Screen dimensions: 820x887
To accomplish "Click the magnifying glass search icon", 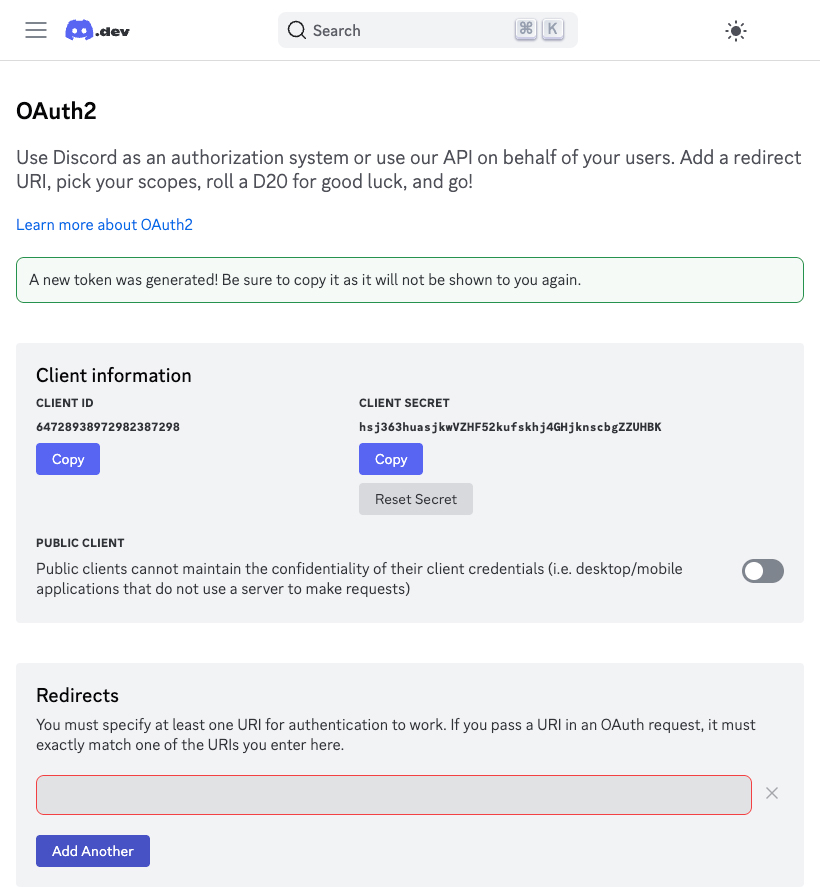I will pyautogui.click(x=297, y=30).
